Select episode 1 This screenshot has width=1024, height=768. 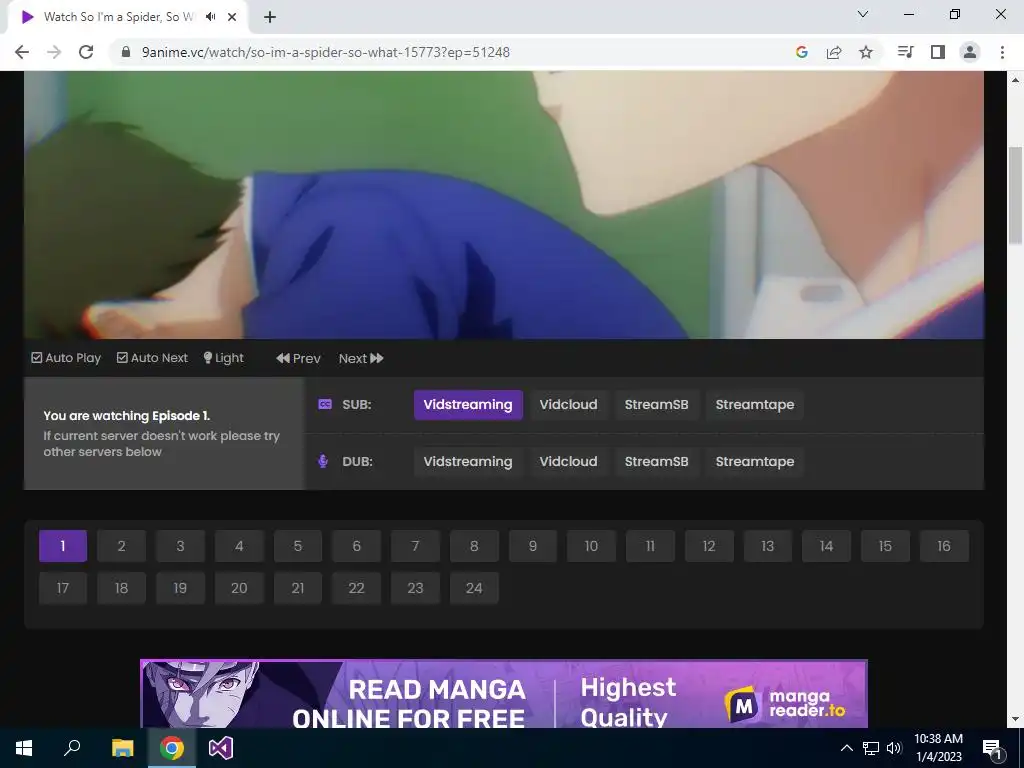coord(63,546)
